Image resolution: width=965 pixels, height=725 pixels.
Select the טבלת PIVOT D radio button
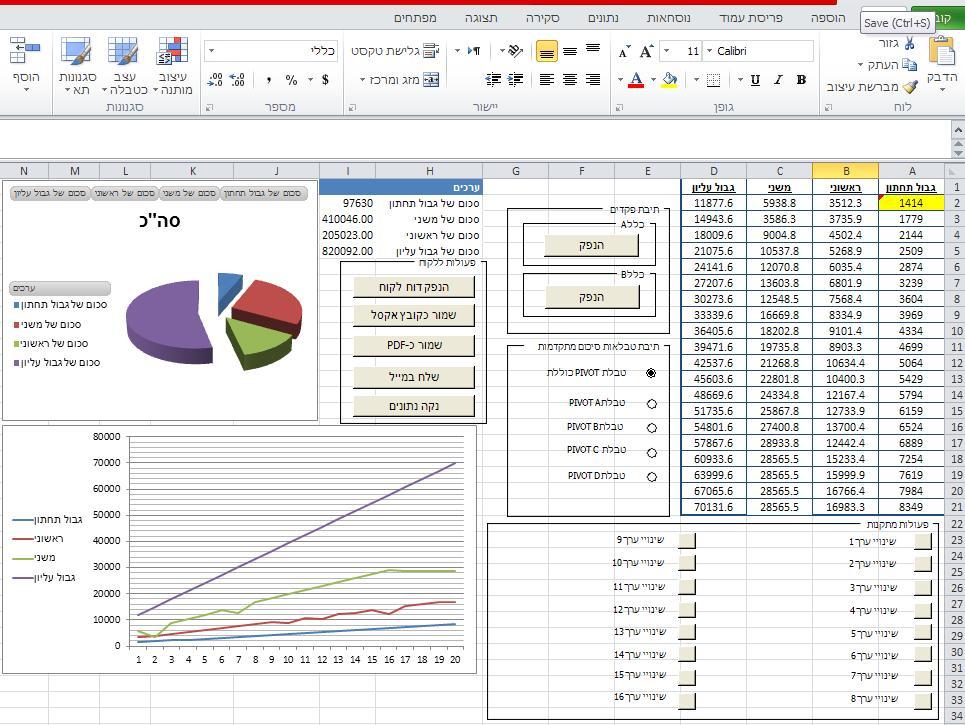[651, 476]
